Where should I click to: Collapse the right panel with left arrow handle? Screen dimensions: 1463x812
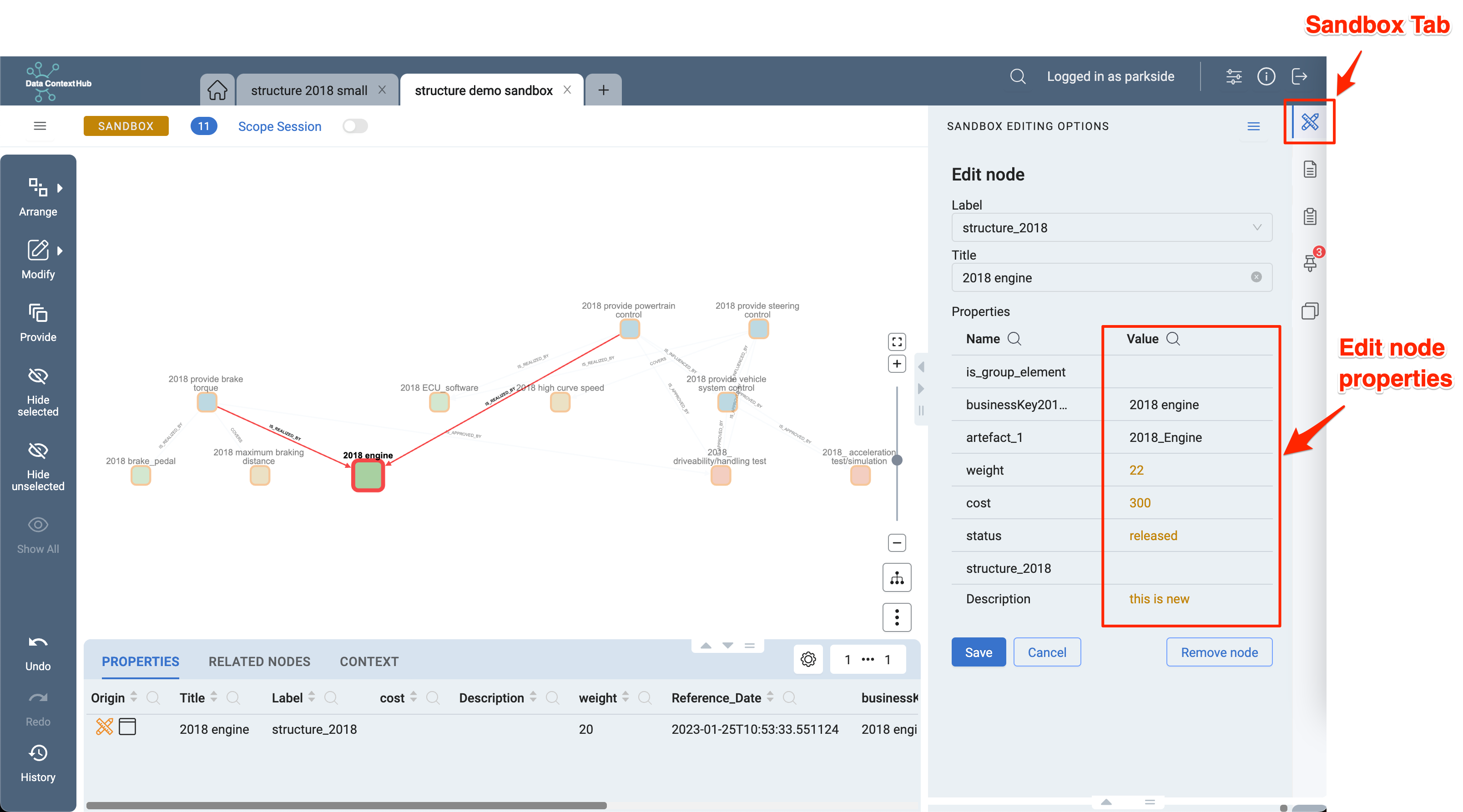[x=921, y=367]
